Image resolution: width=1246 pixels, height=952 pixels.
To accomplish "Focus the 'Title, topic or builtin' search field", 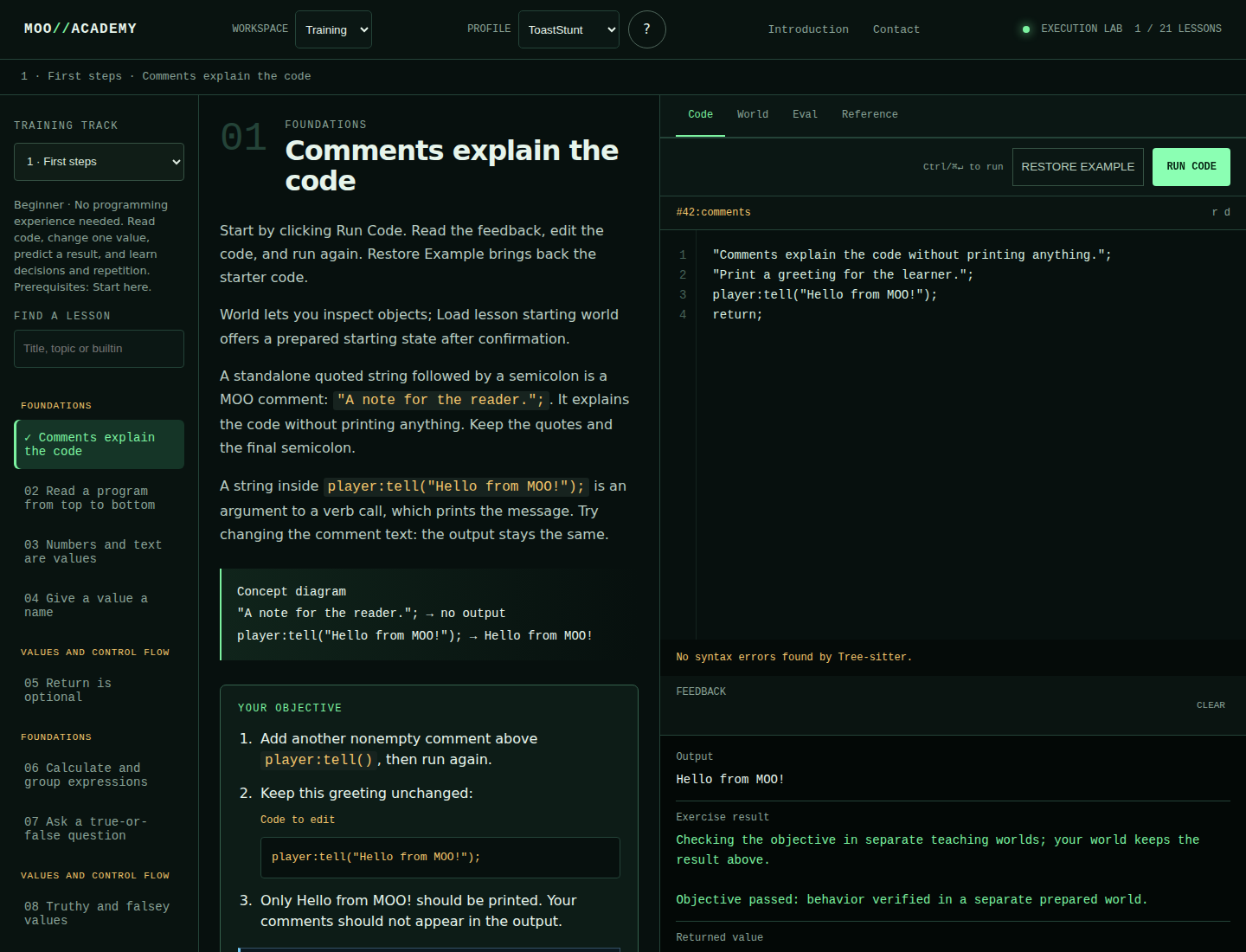I will click(x=99, y=349).
